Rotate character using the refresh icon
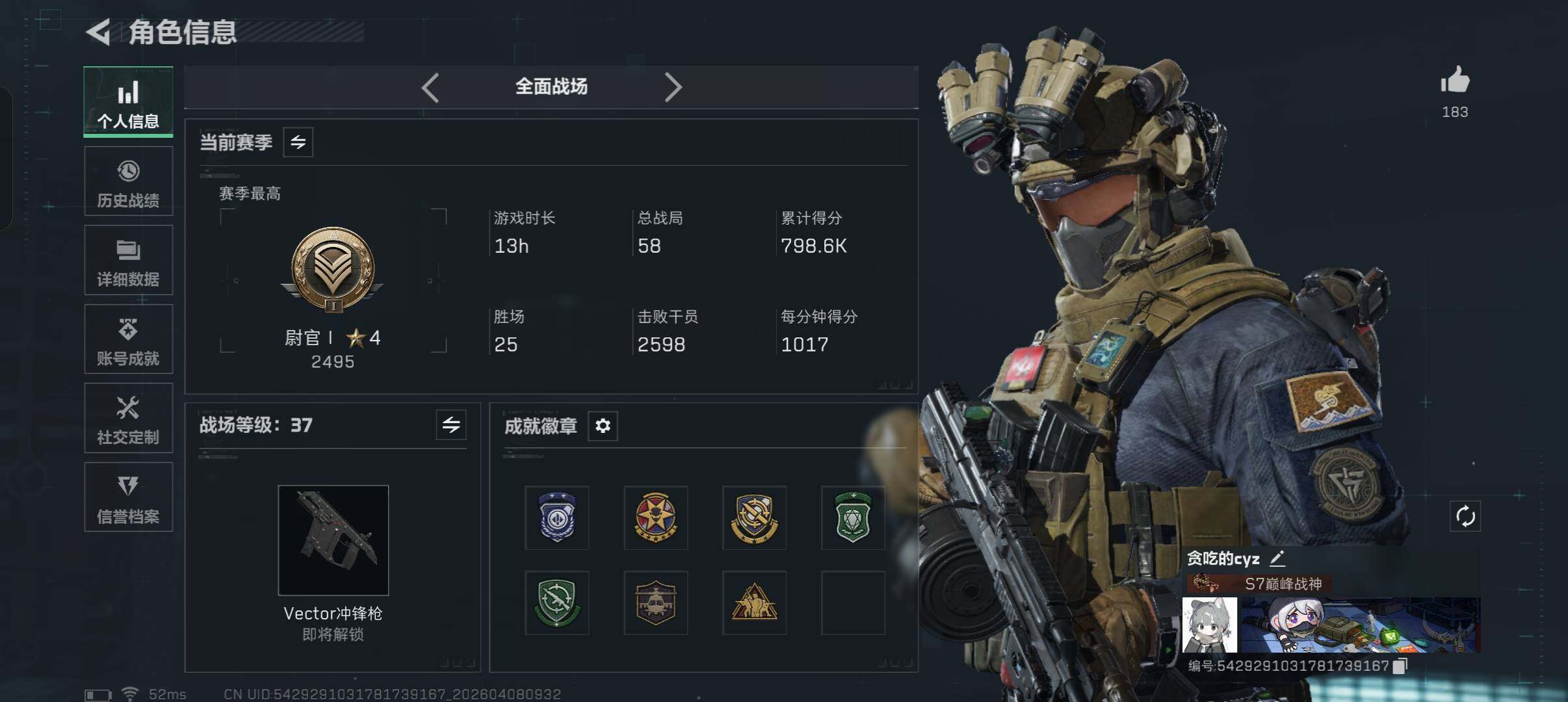Screen dimensions: 1568x702 pyautogui.click(x=1465, y=517)
